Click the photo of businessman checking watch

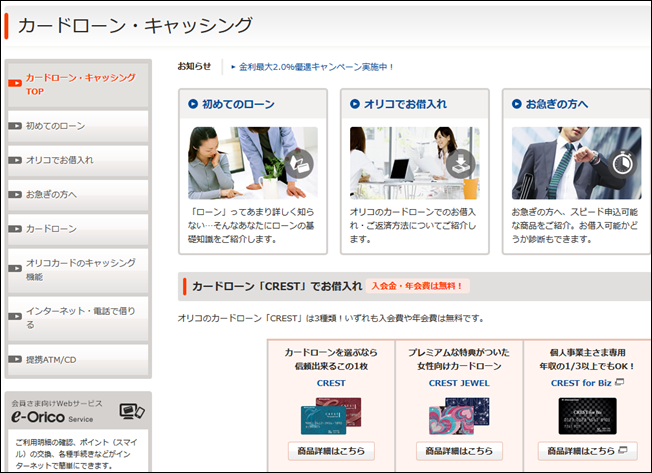click(576, 163)
